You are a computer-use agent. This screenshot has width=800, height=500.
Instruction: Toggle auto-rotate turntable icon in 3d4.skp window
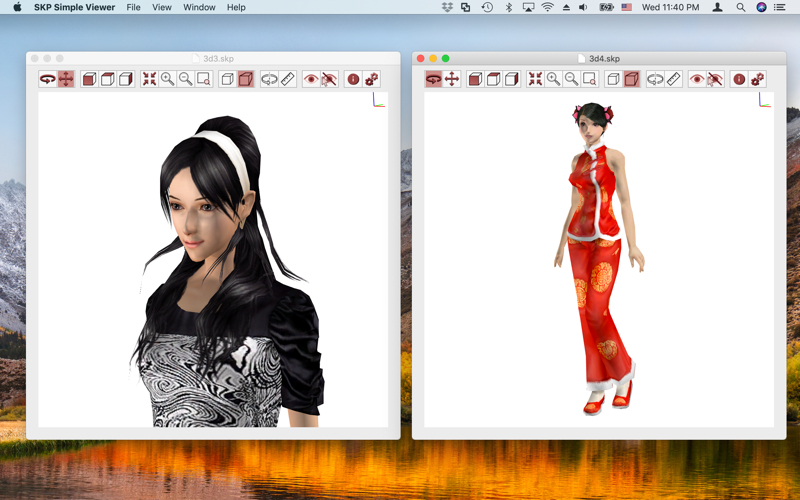coord(655,79)
